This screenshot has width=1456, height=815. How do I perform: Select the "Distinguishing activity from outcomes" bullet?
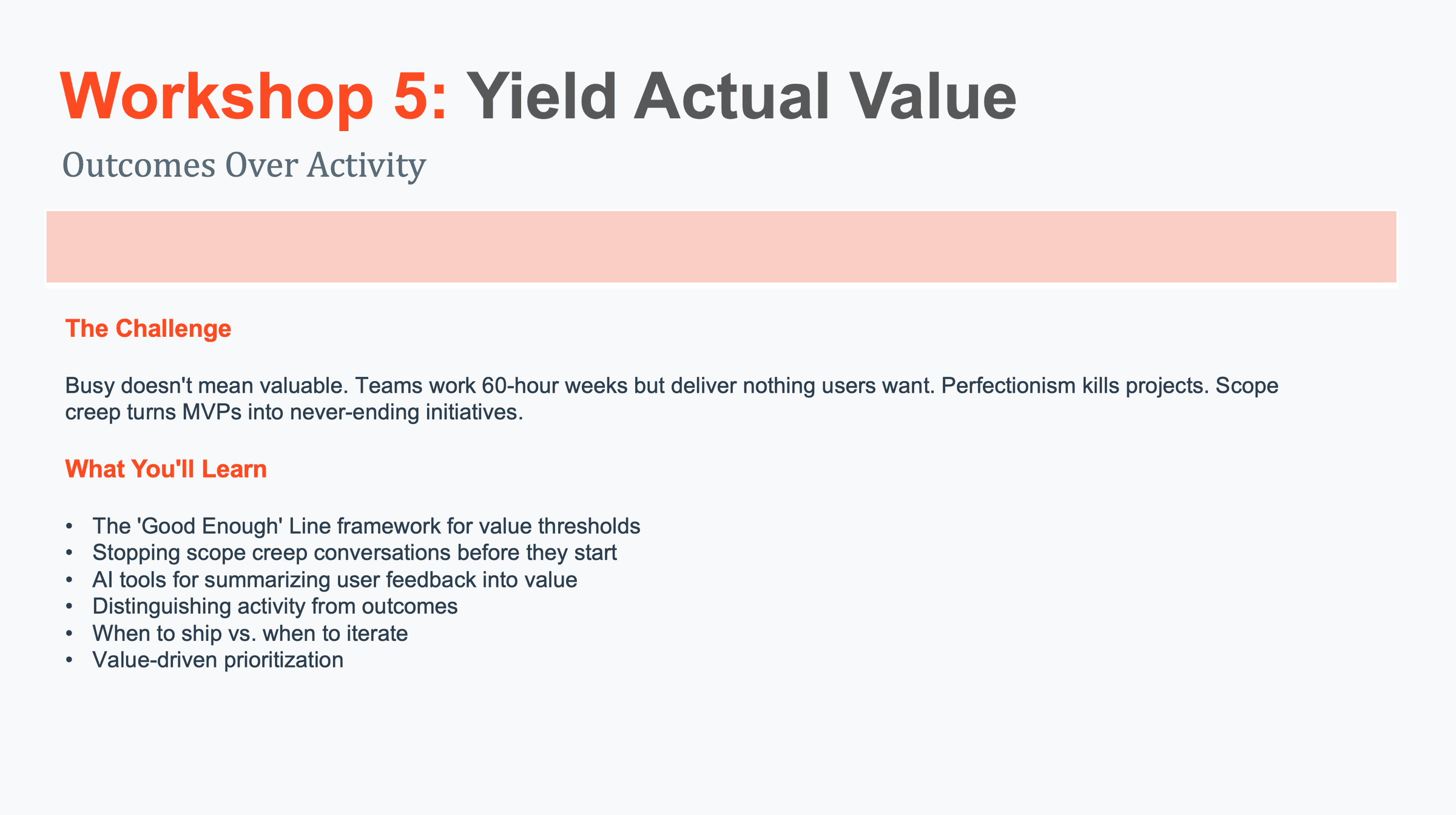[x=275, y=606]
